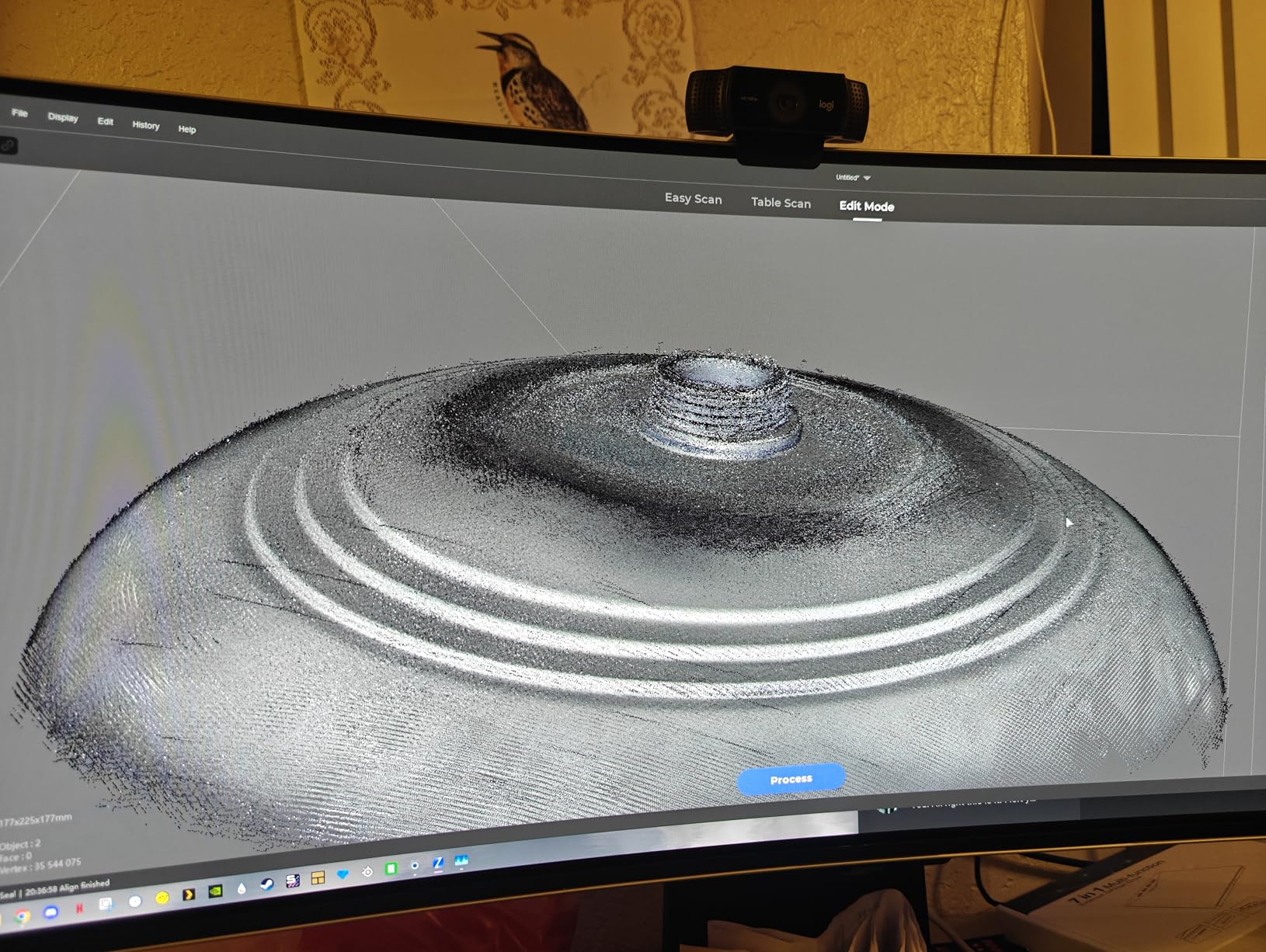Viewport: 1266px width, 952px height.
Task: Click the link icon below the File menu
Action: (8, 145)
